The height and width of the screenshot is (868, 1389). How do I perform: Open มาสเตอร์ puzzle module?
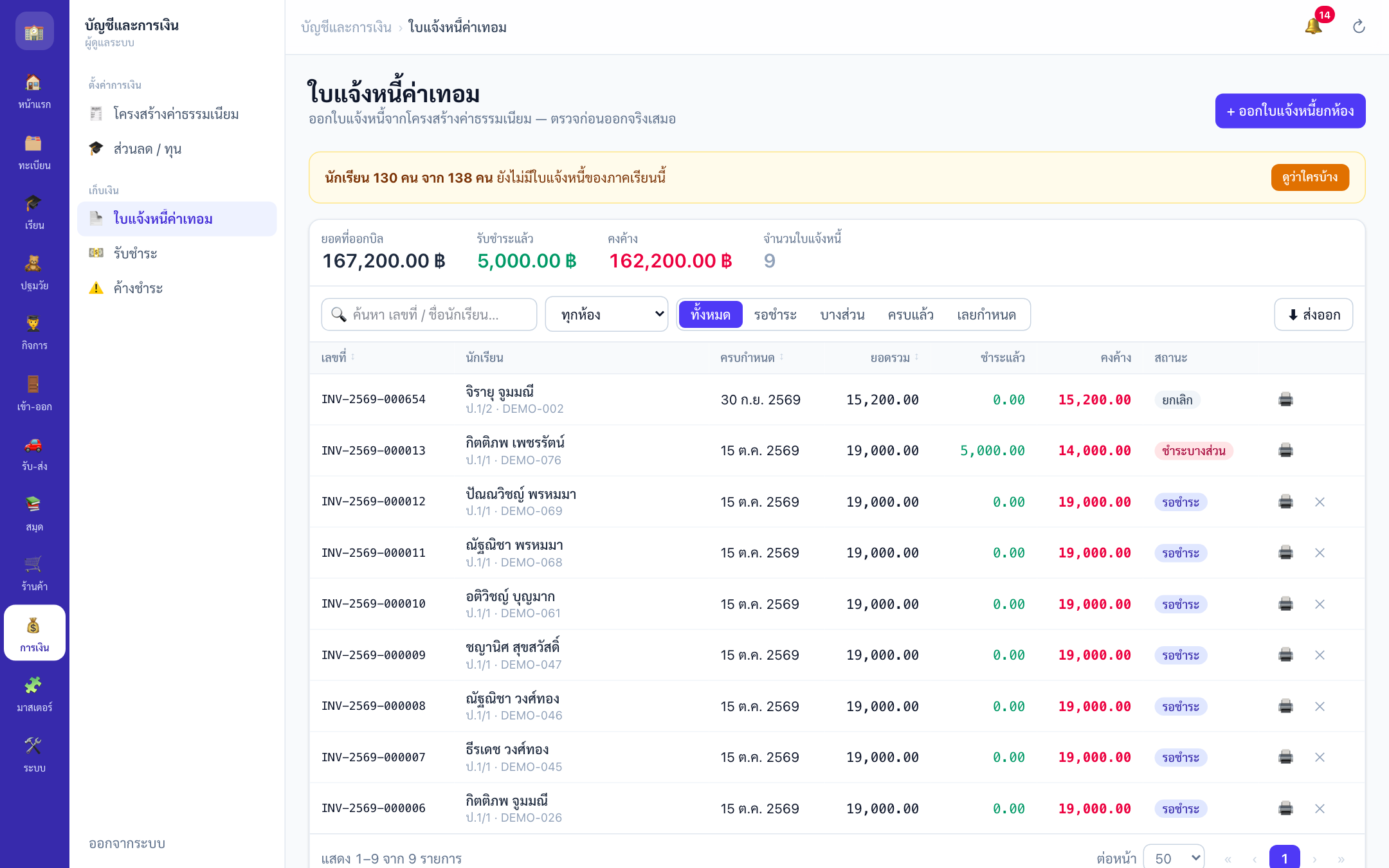[x=35, y=694]
